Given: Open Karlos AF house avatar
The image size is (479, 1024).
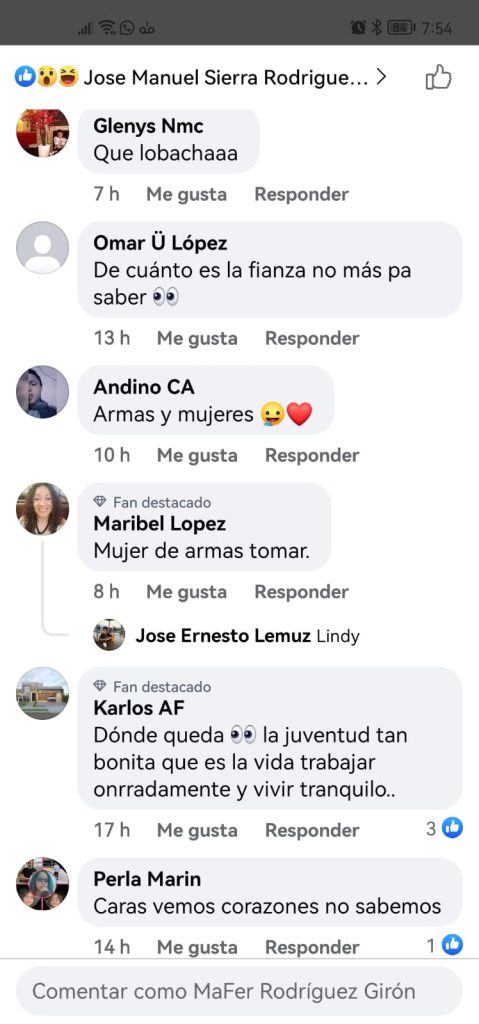Looking at the screenshot, I should 42,694.
